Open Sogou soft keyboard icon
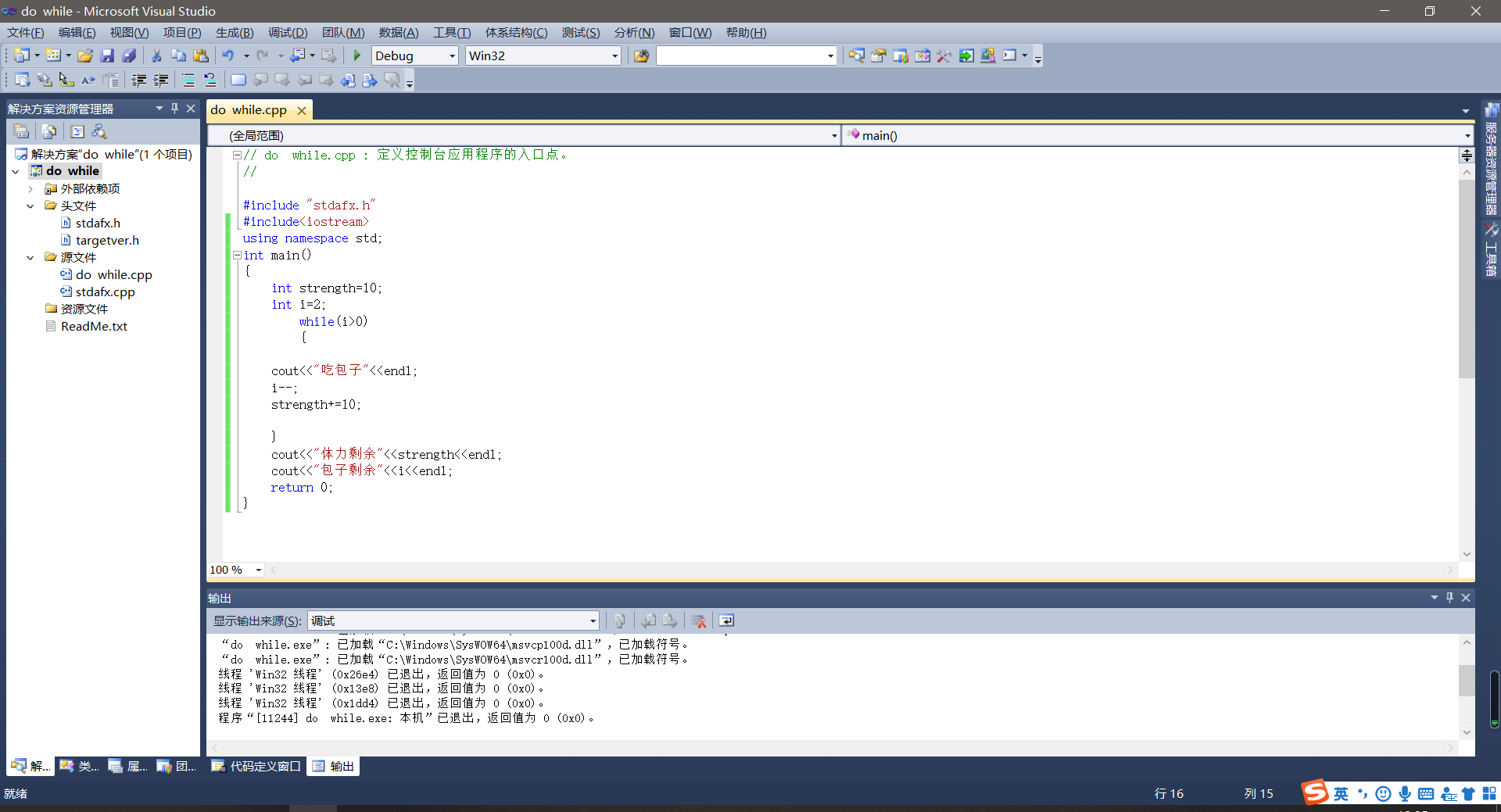This screenshot has height=812, width=1501. point(1426,794)
